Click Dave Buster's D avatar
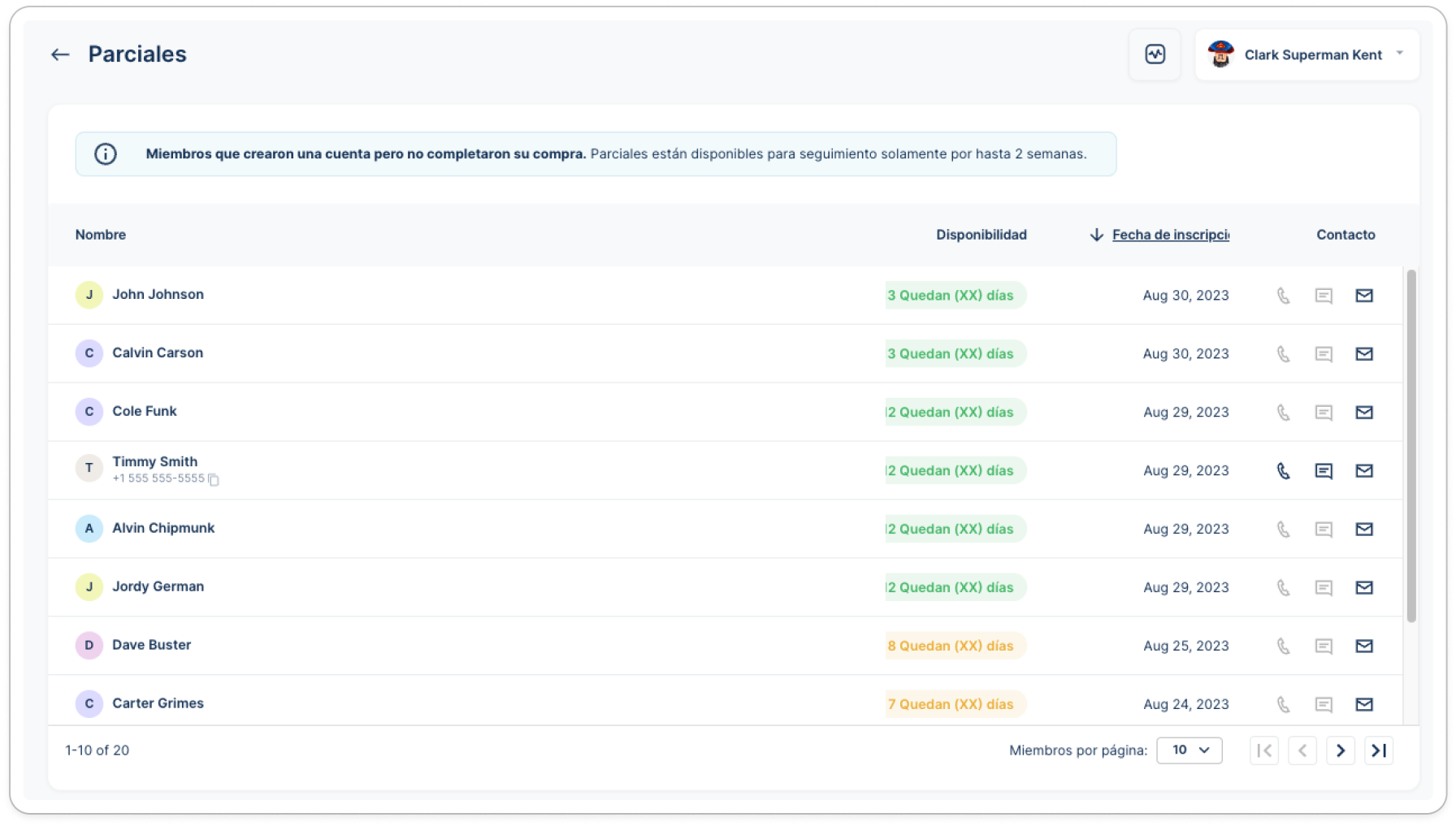 tap(89, 646)
